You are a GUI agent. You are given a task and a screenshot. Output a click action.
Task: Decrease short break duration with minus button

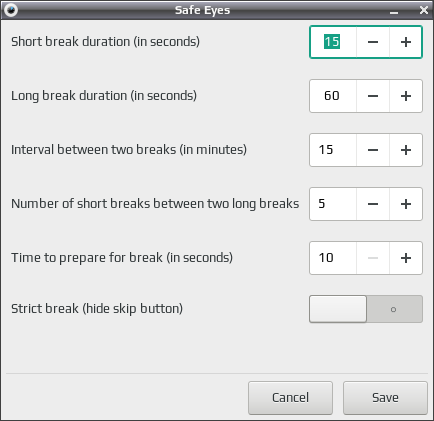coord(373,42)
